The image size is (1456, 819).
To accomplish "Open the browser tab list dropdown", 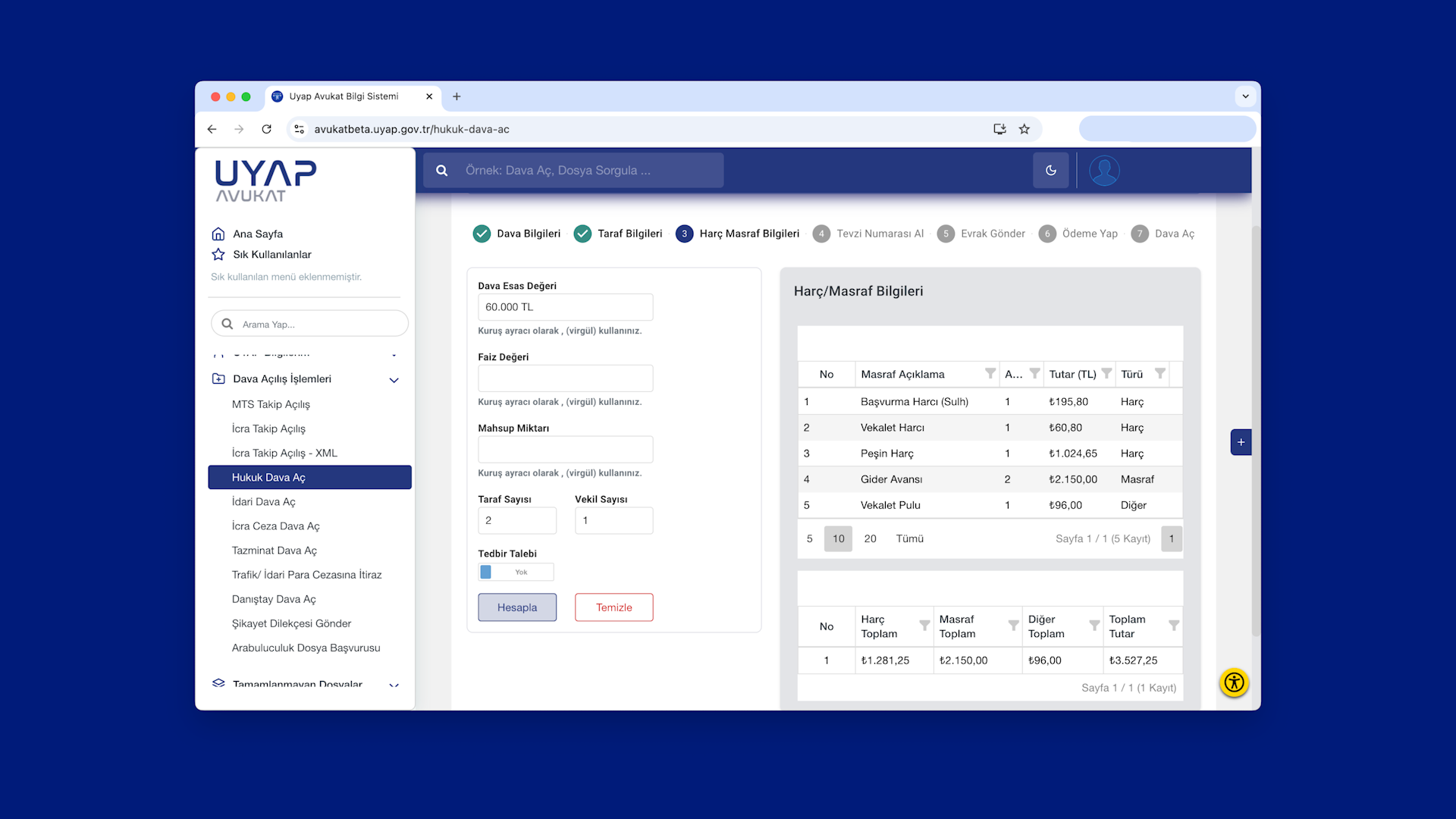I will tap(1245, 96).
